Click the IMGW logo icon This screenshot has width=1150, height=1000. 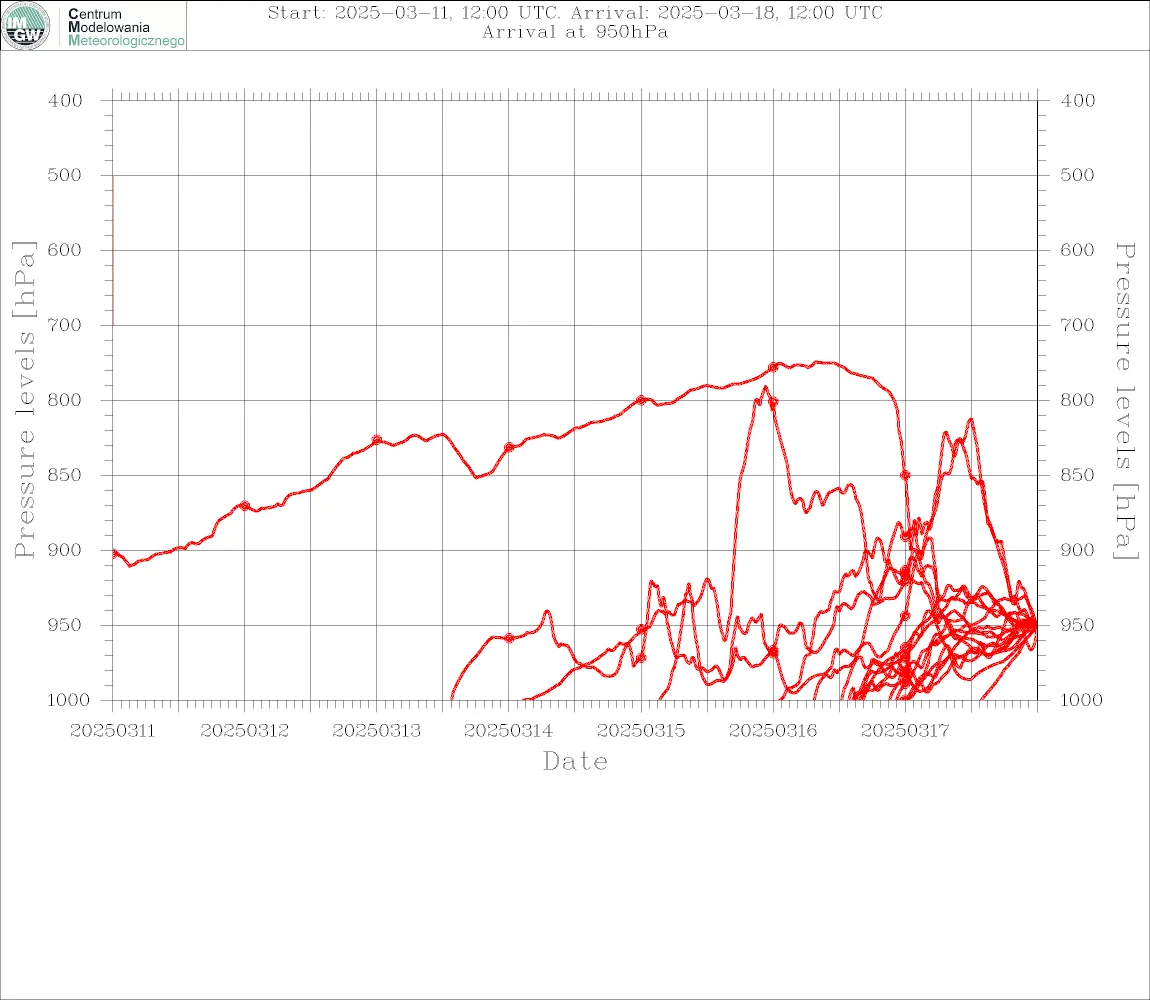pyautogui.click(x=26, y=26)
